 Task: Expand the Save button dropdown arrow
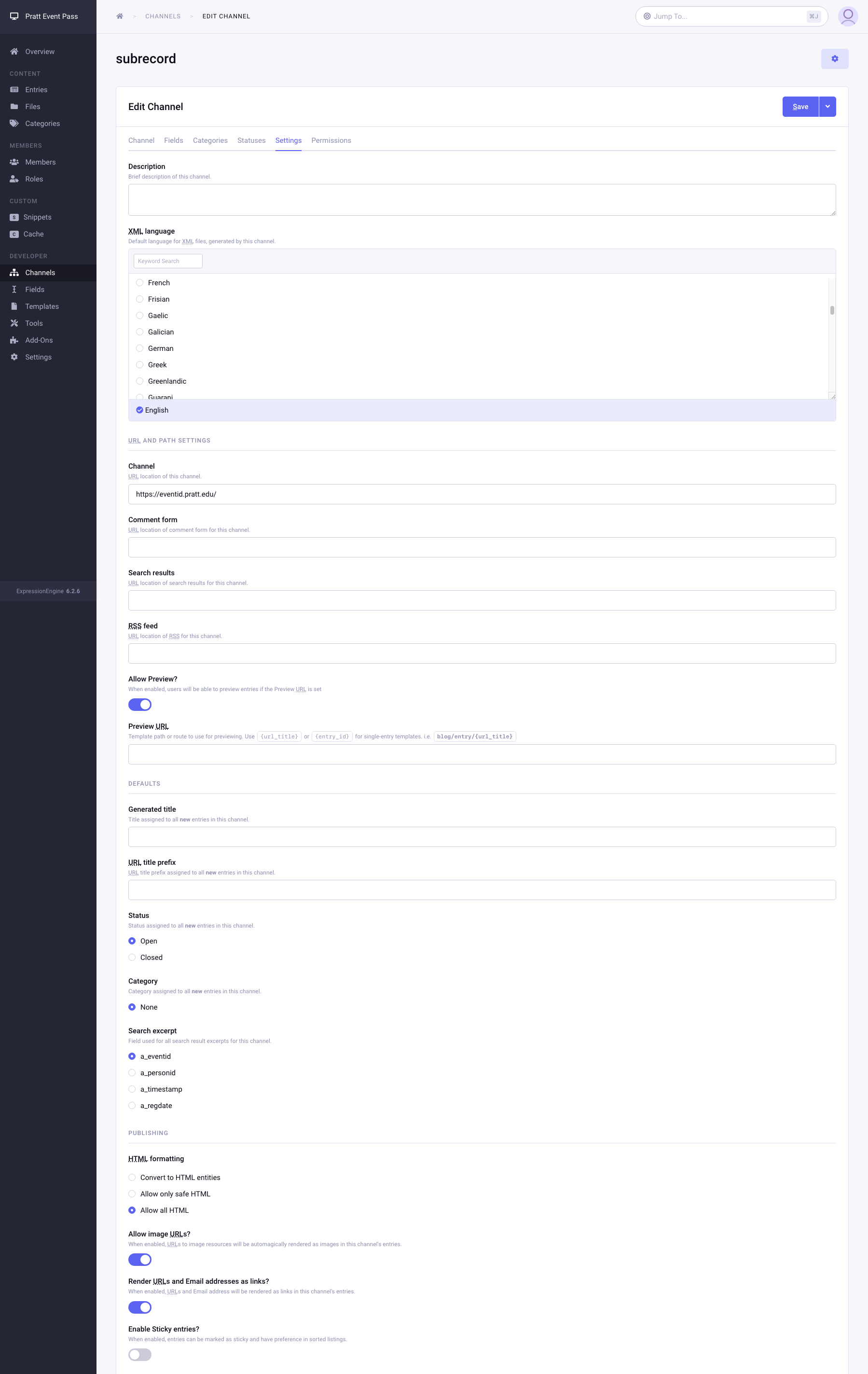827,107
